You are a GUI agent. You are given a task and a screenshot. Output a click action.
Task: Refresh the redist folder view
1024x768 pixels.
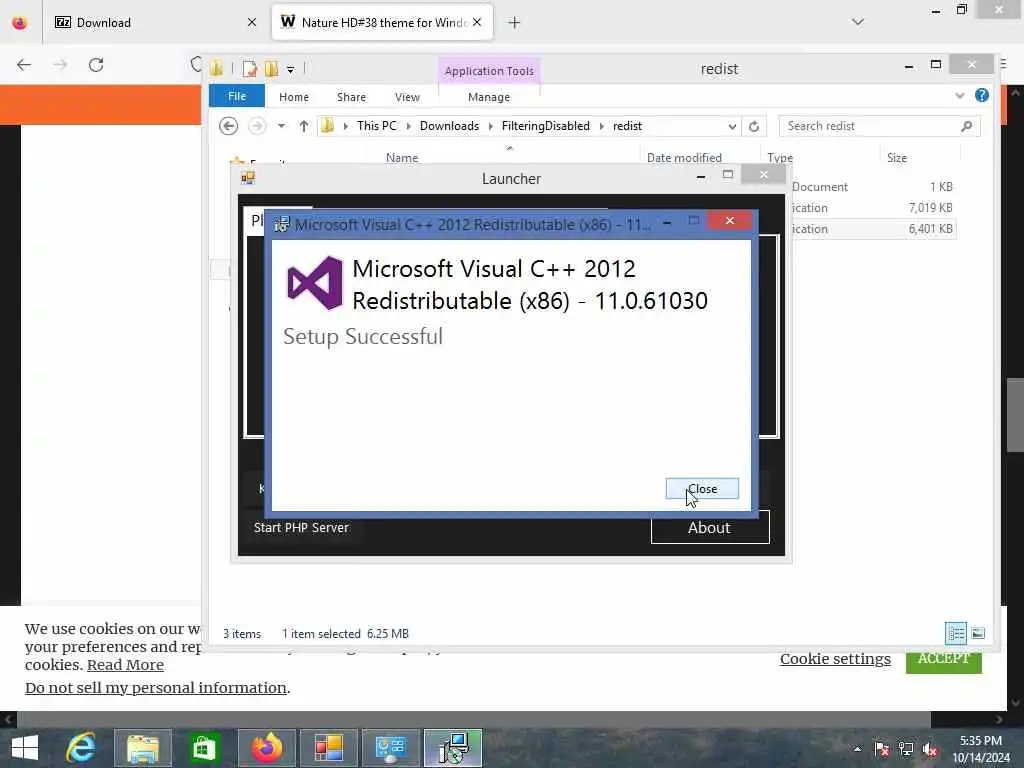click(754, 126)
